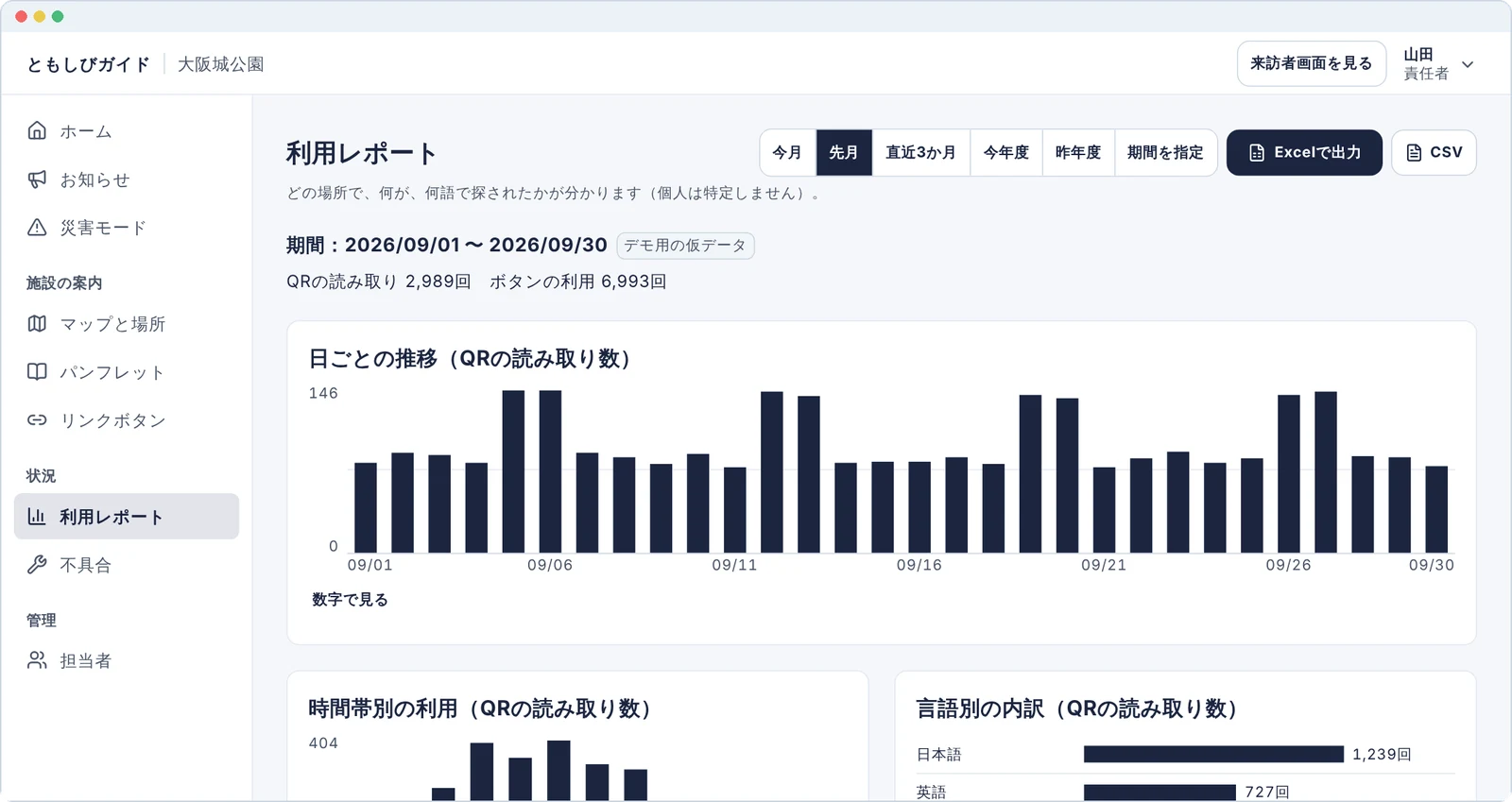Image resolution: width=1512 pixels, height=802 pixels.
Task: Click the map icon for マップと場所
Action: coord(37,323)
